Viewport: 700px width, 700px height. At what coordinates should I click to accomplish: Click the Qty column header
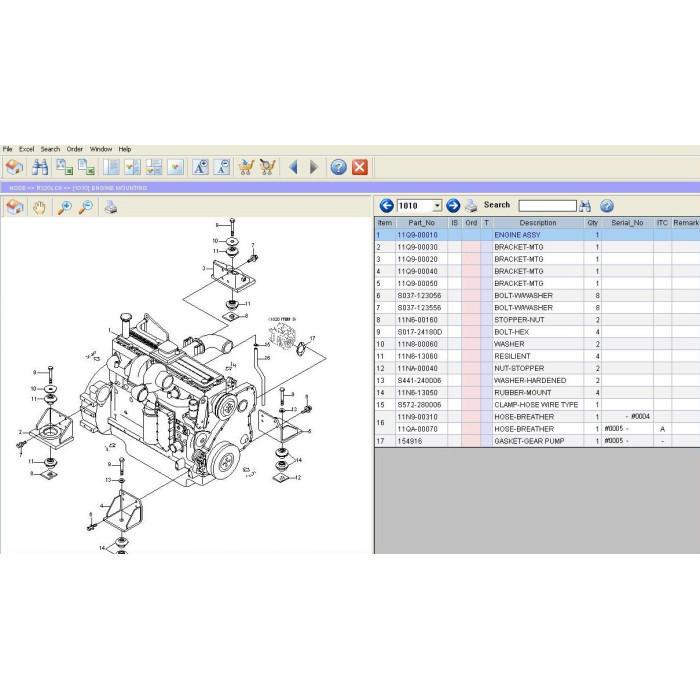(592, 223)
